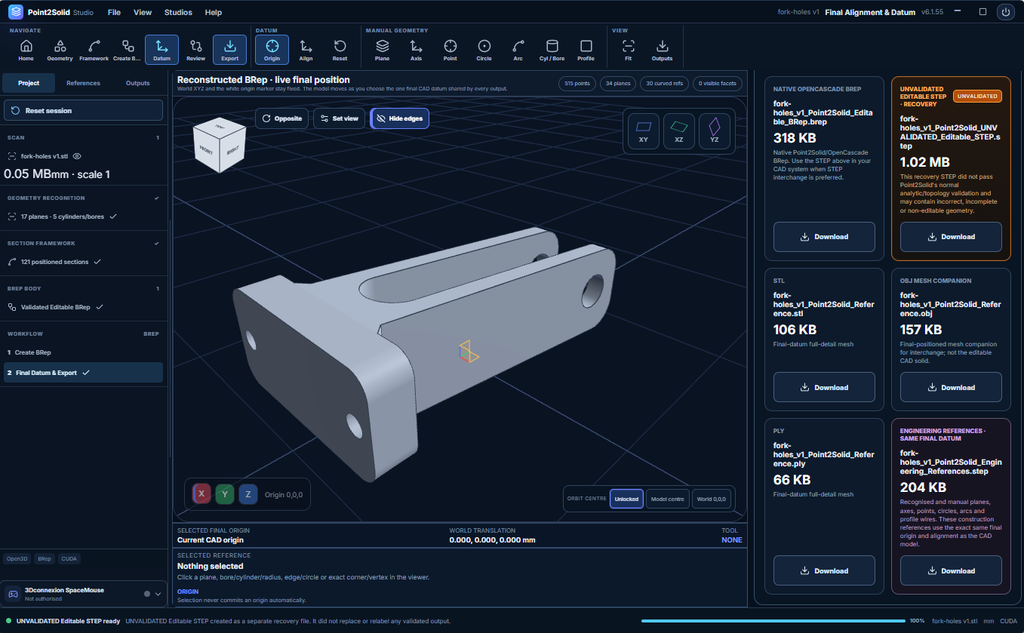Toggle the X axis button
Viewport: 1024px width, 633px height.
click(x=201, y=494)
